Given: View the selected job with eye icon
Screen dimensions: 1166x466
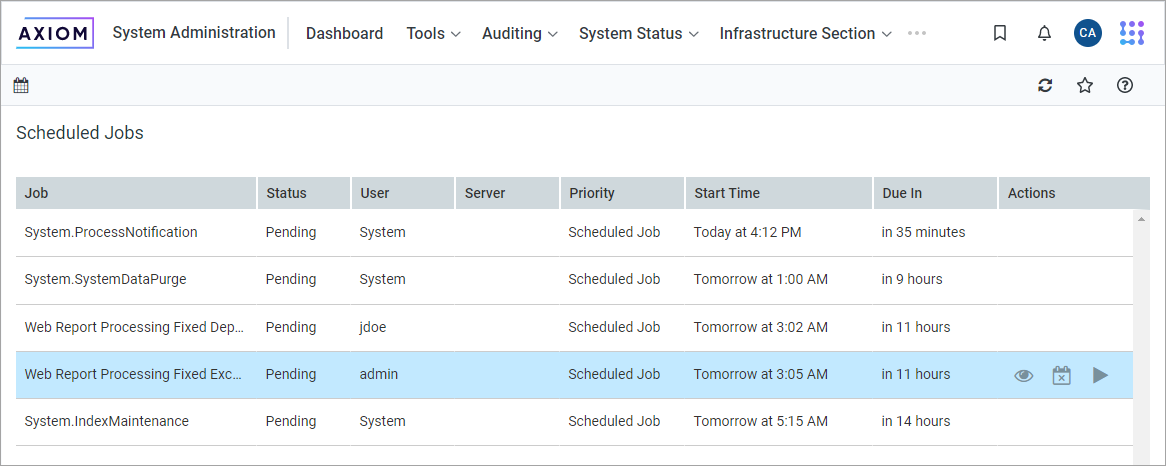Looking at the screenshot, I should pos(1023,375).
